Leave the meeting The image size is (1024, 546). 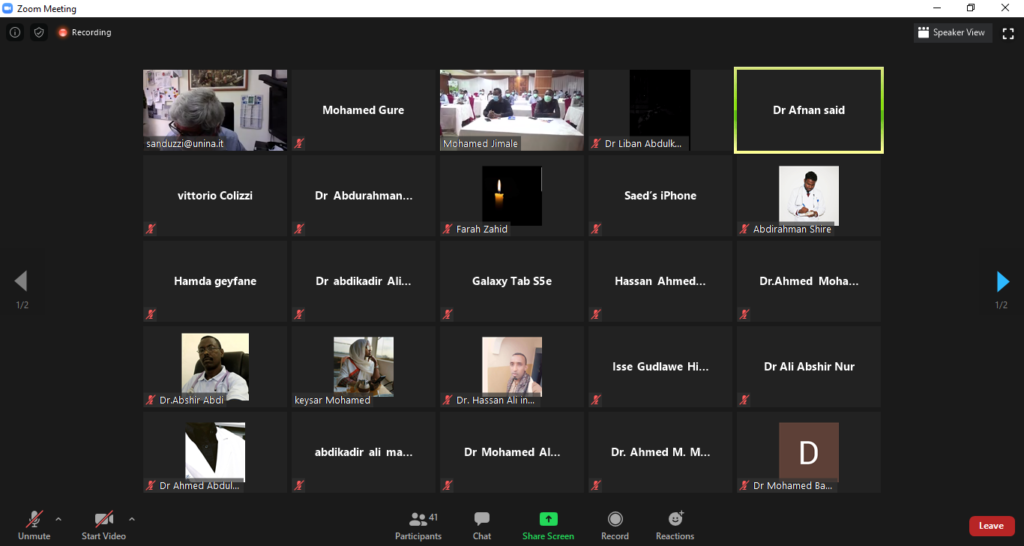[x=990, y=526]
